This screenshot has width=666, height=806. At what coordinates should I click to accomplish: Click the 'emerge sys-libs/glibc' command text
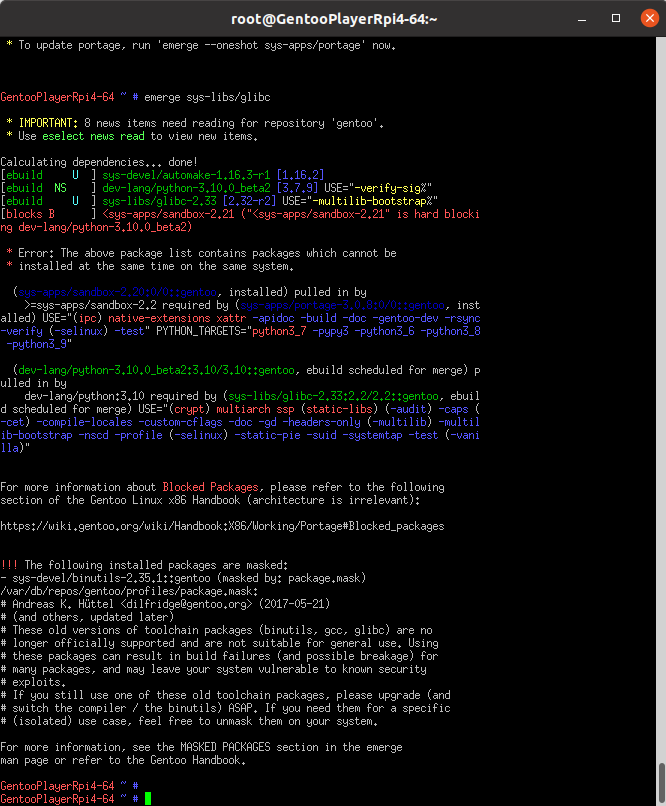207,97
